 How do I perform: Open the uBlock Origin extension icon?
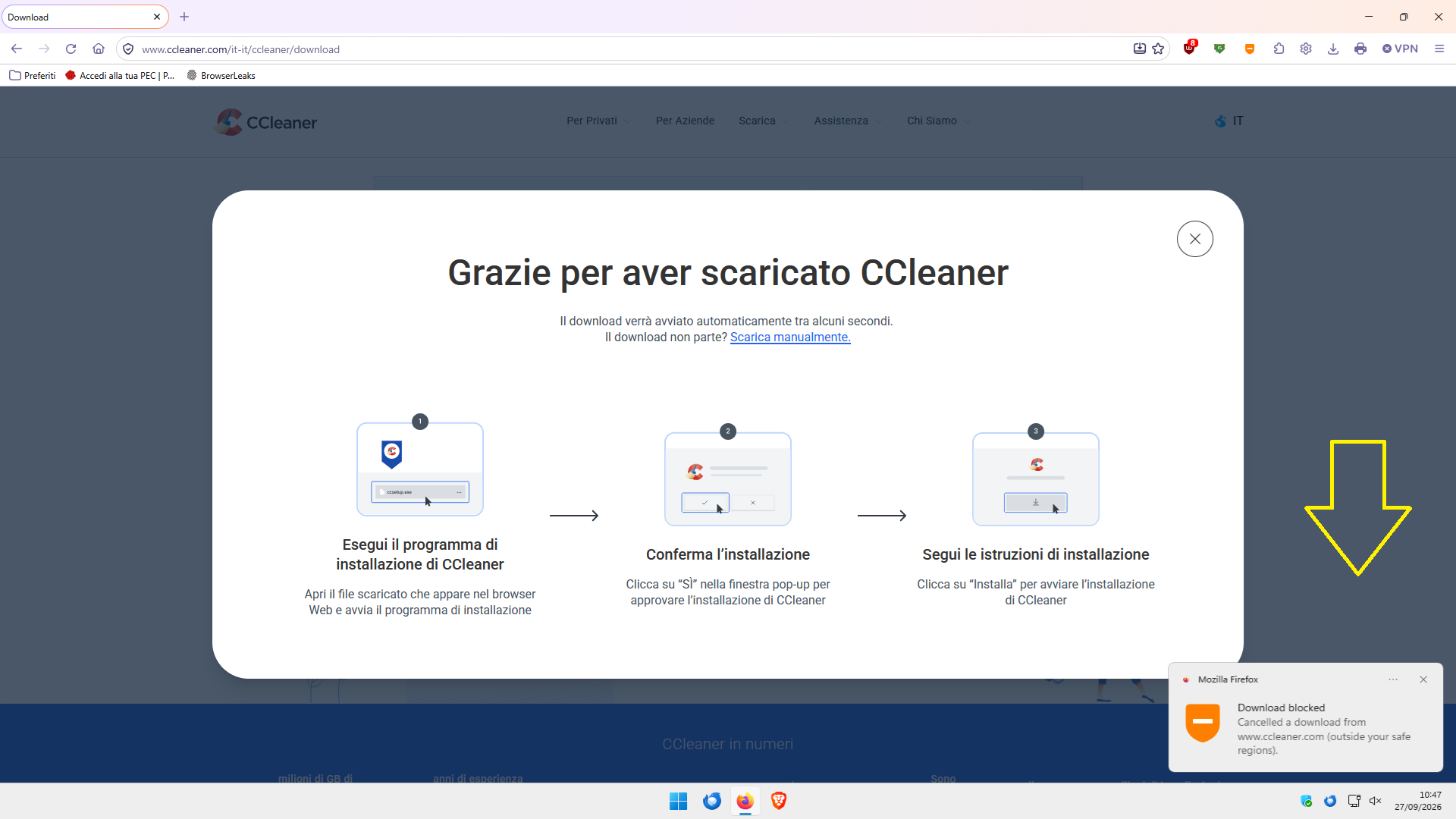point(1189,49)
